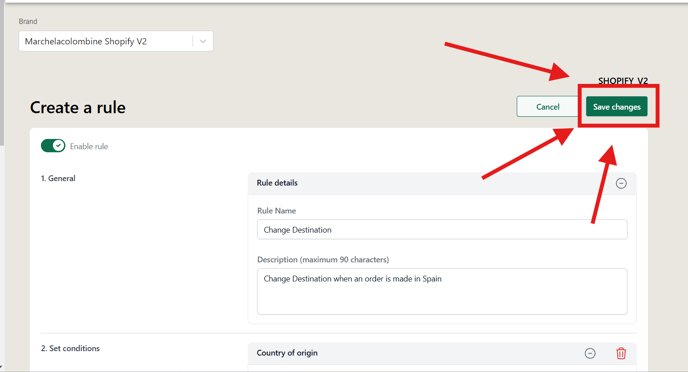Click the Rule details panel header
Screen dimensions: 688x372
pos(442,183)
